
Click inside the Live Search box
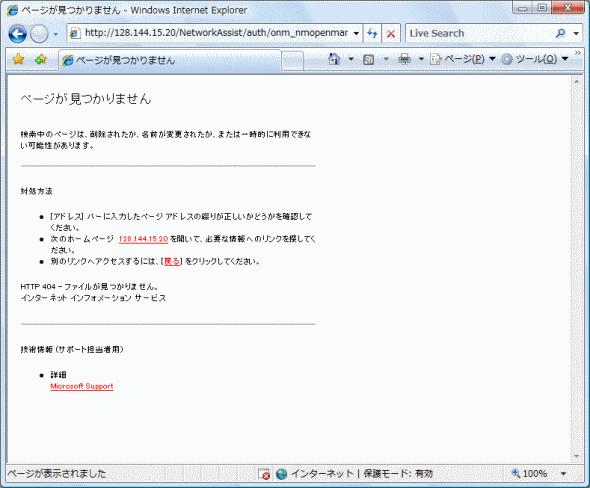coord(480,33)
